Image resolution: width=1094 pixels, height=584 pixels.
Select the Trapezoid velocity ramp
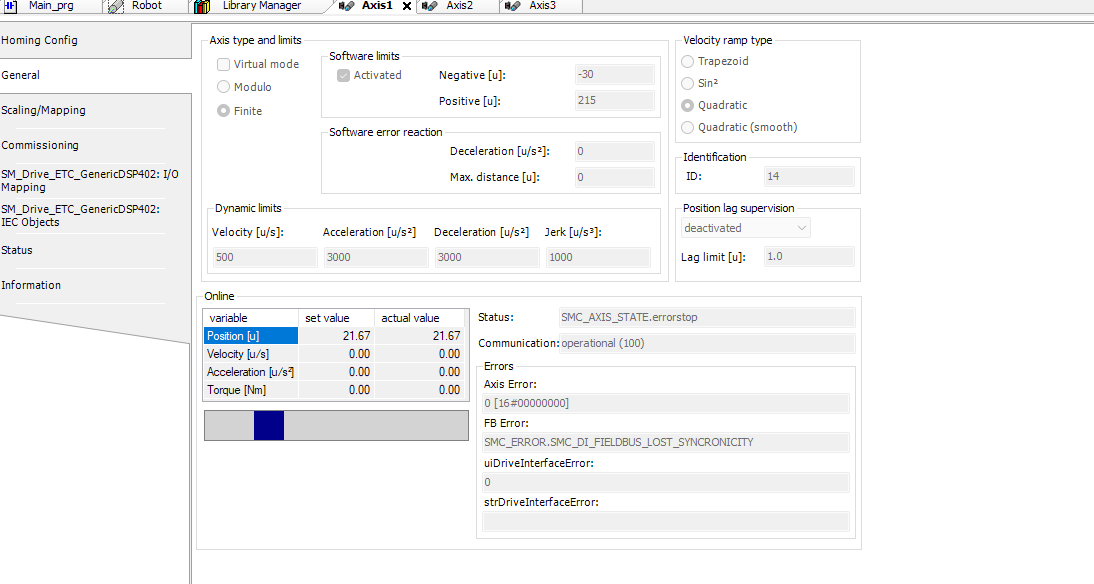[x=688, y=61]
